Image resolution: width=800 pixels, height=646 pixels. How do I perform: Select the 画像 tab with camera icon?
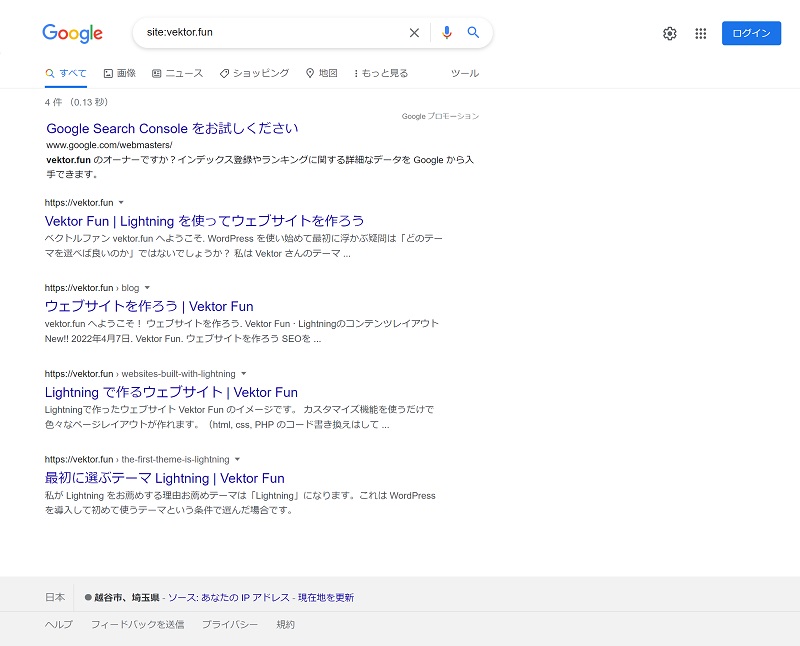click(120, 73)
